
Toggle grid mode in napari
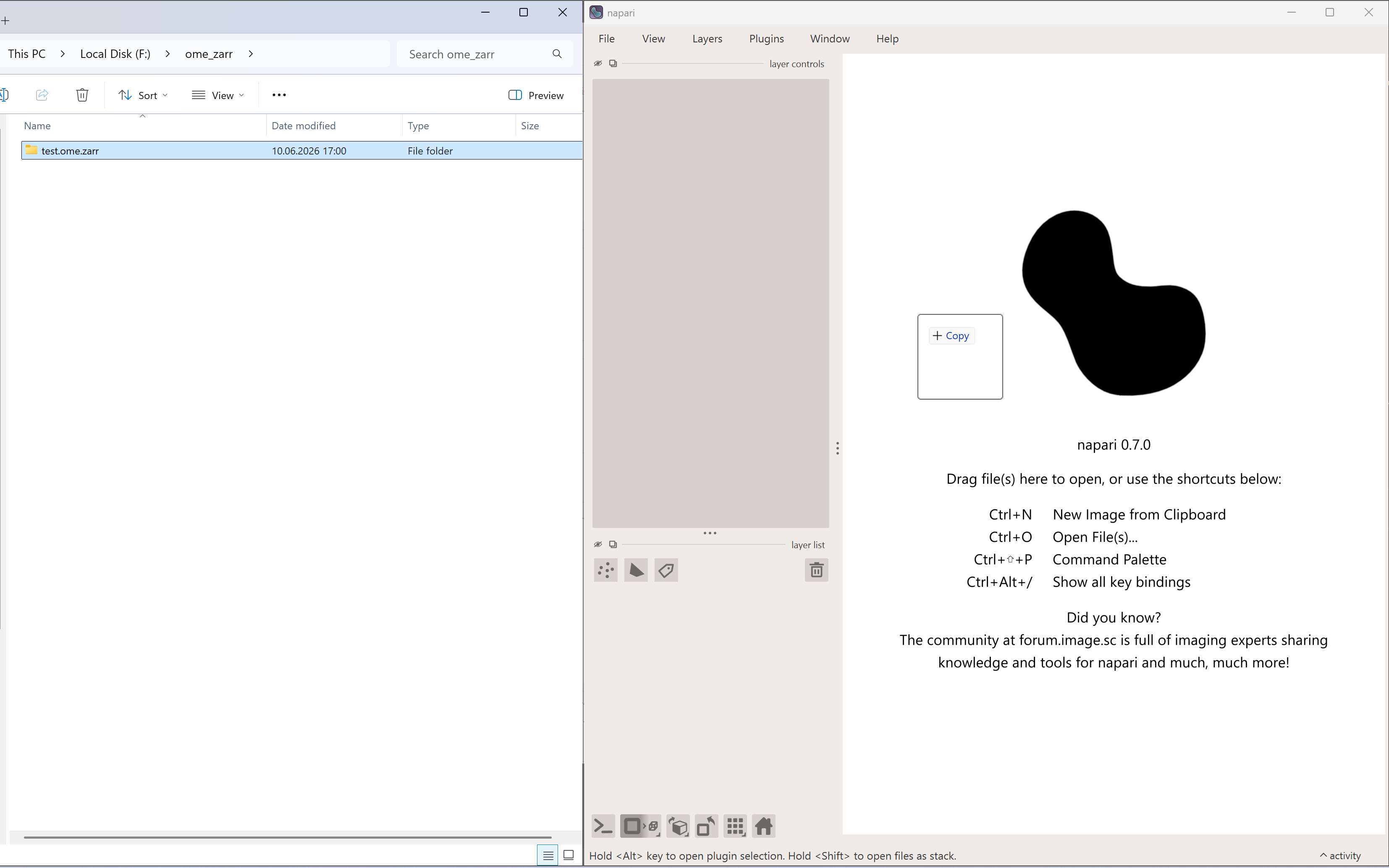(x=735, y=826)
